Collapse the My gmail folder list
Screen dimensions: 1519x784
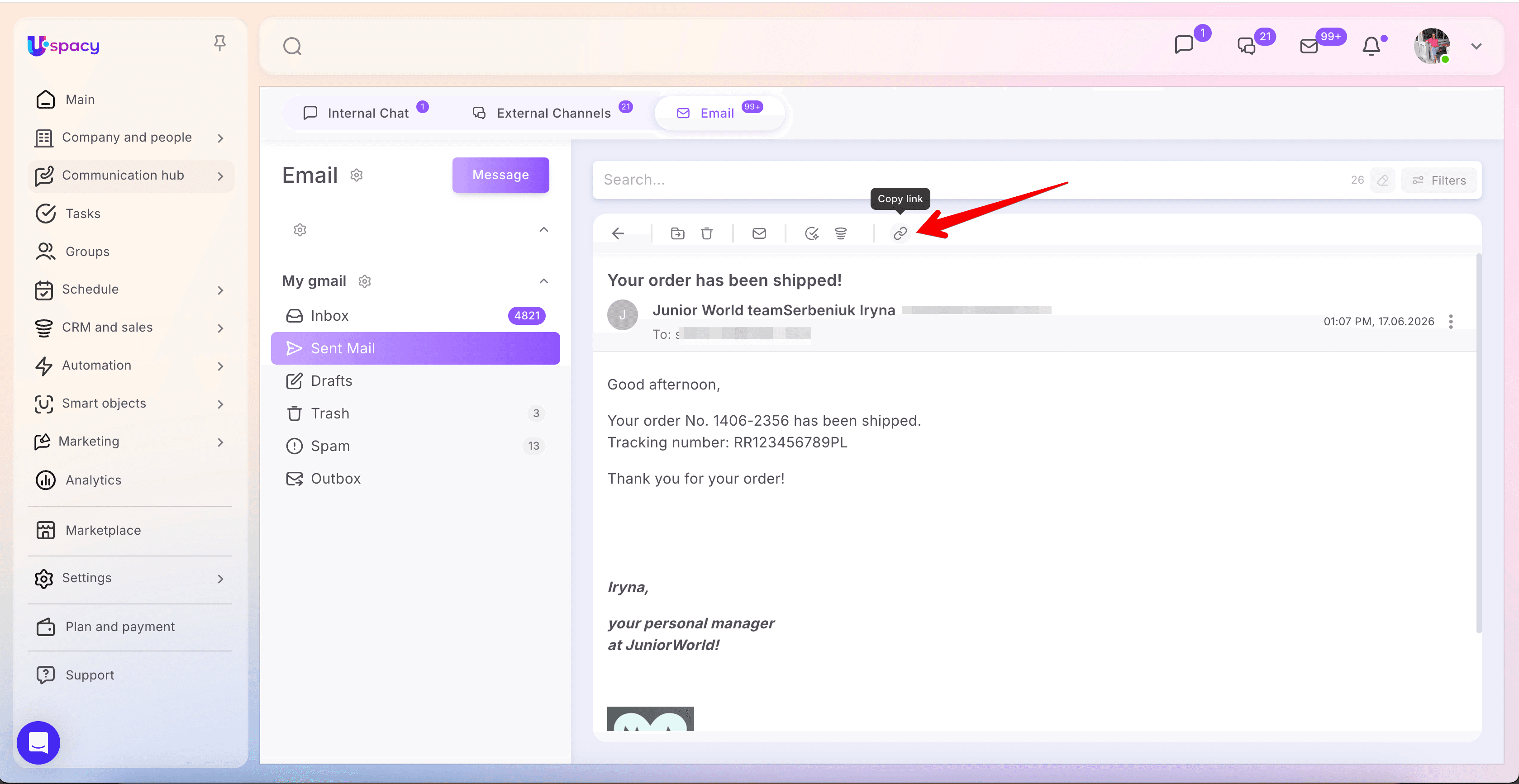(544, 281)
